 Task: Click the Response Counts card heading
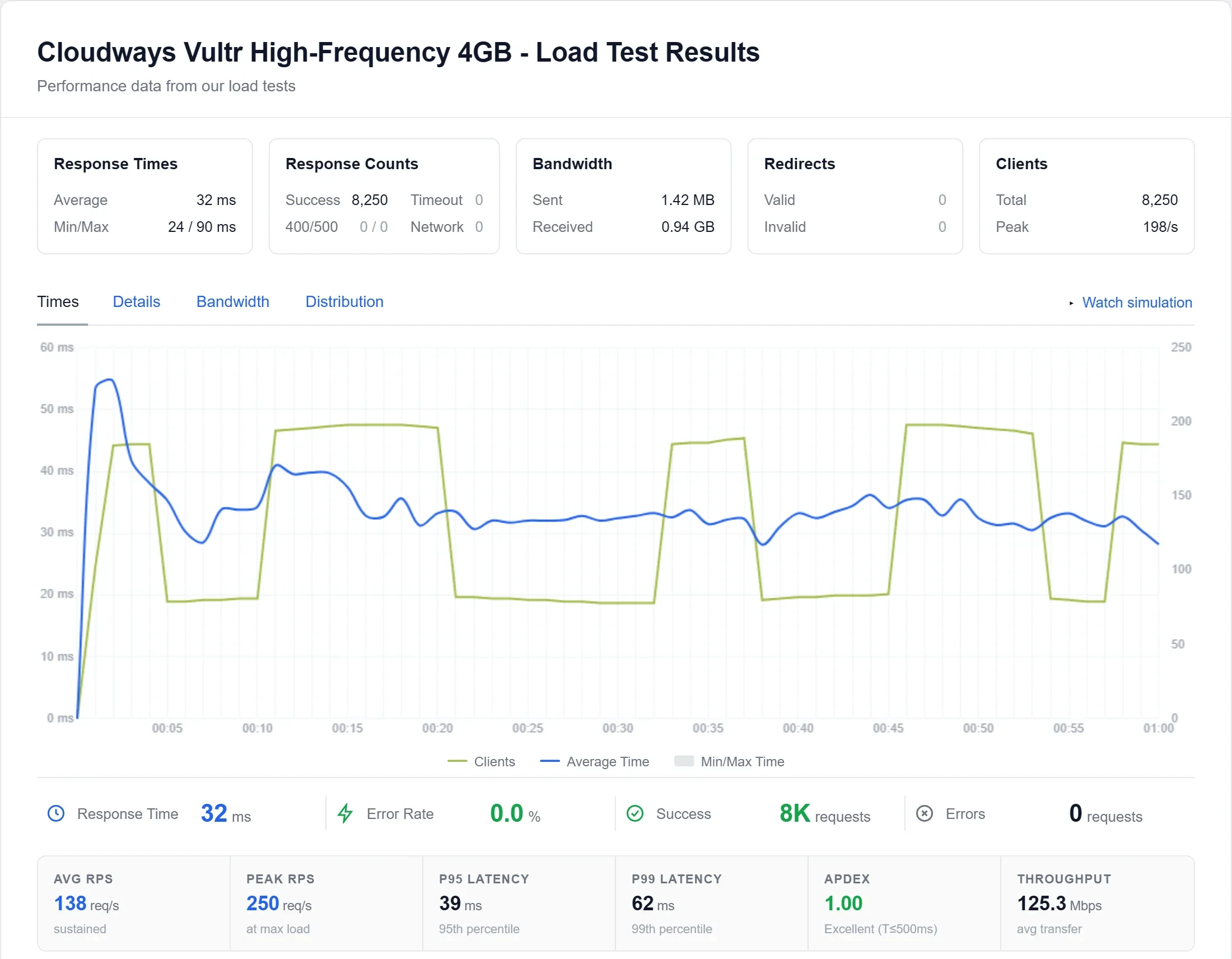(352, 164)
